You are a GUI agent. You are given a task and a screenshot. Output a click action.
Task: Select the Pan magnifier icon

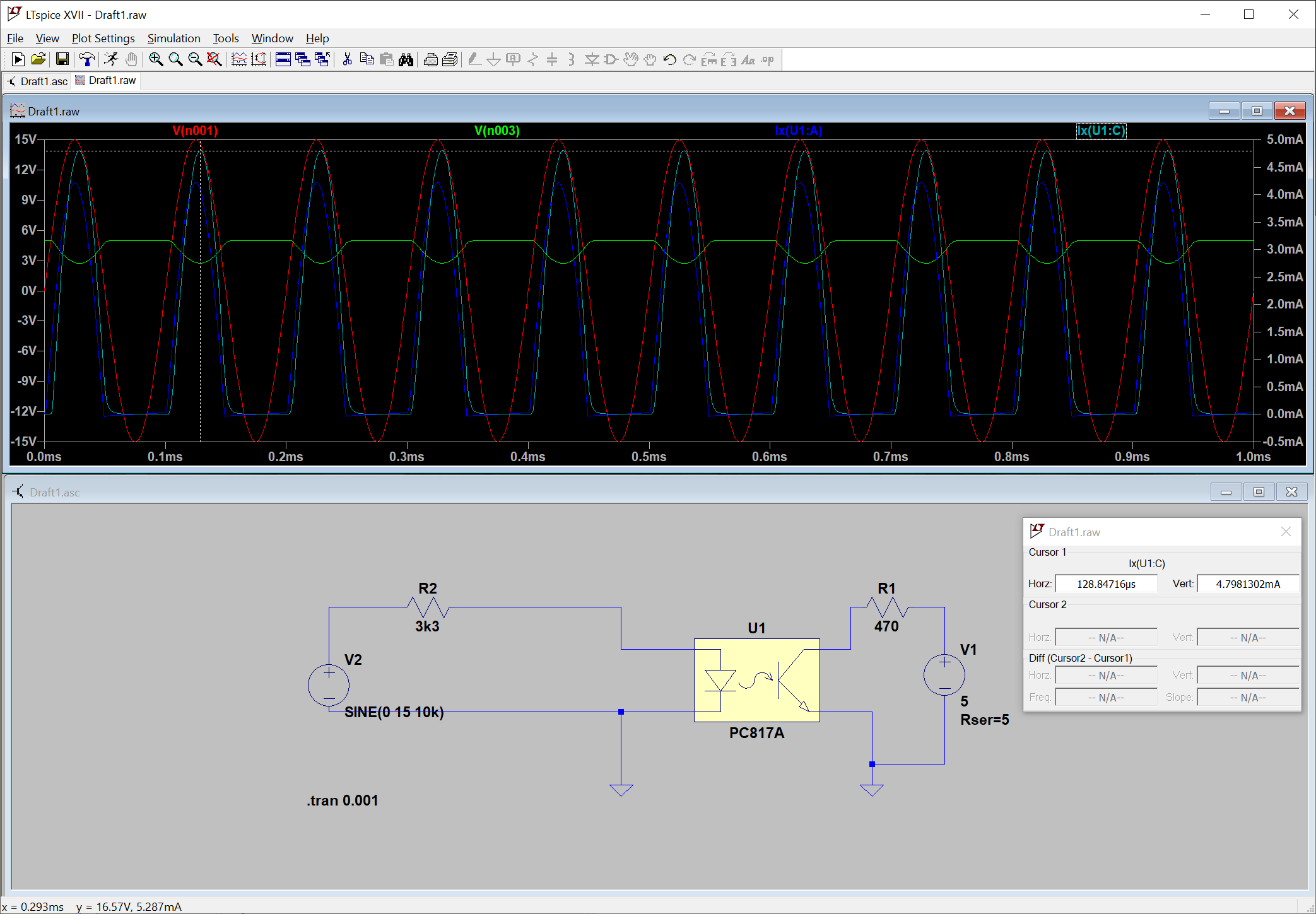[x=175, y=59]
